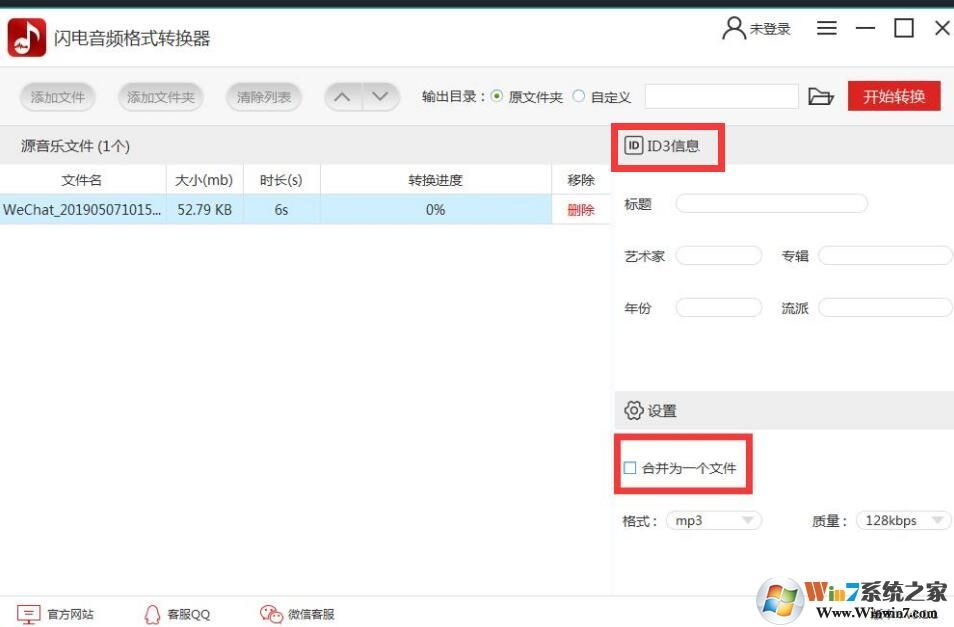The width and height of the screenshot is (954, 627).
Task: Open the ID3信息 panel icon
Action: (634, 145)
